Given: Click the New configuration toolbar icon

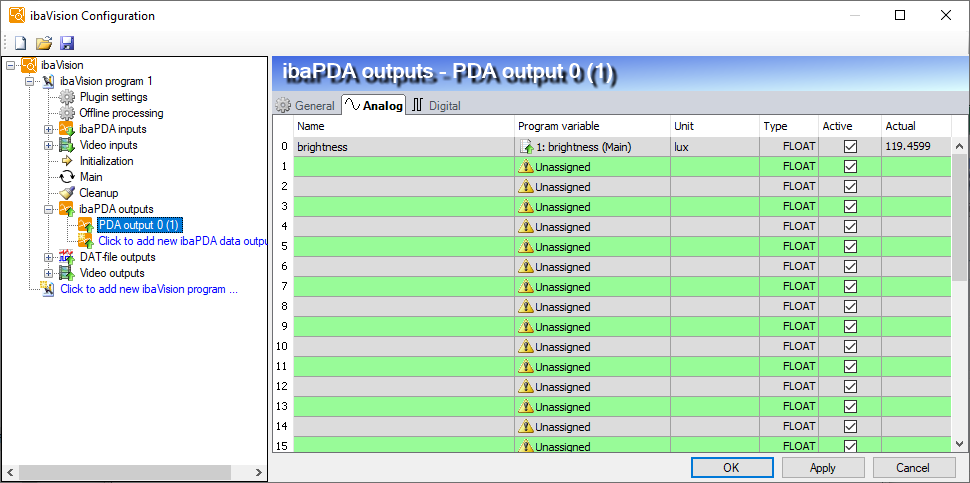Looking at the screenshot, I should click(x=21, y=43).
